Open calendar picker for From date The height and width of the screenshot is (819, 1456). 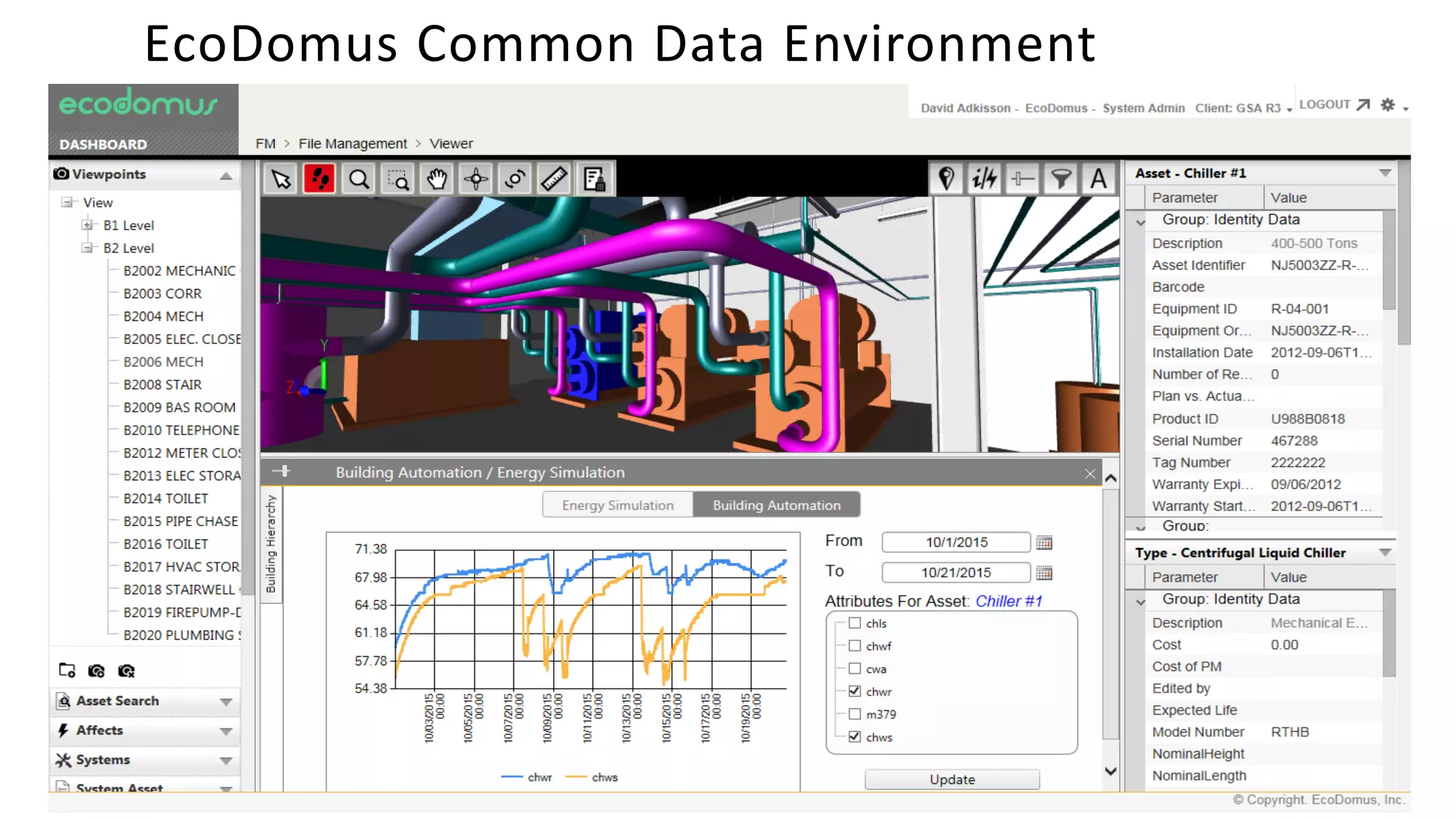pyautogui.click(x=1044, y=542)
